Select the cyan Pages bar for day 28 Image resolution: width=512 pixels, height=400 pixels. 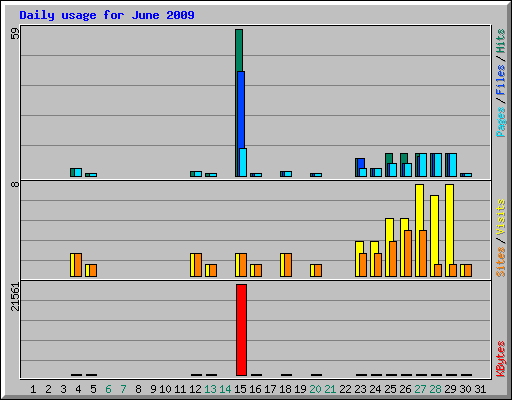tap(438, 165)
